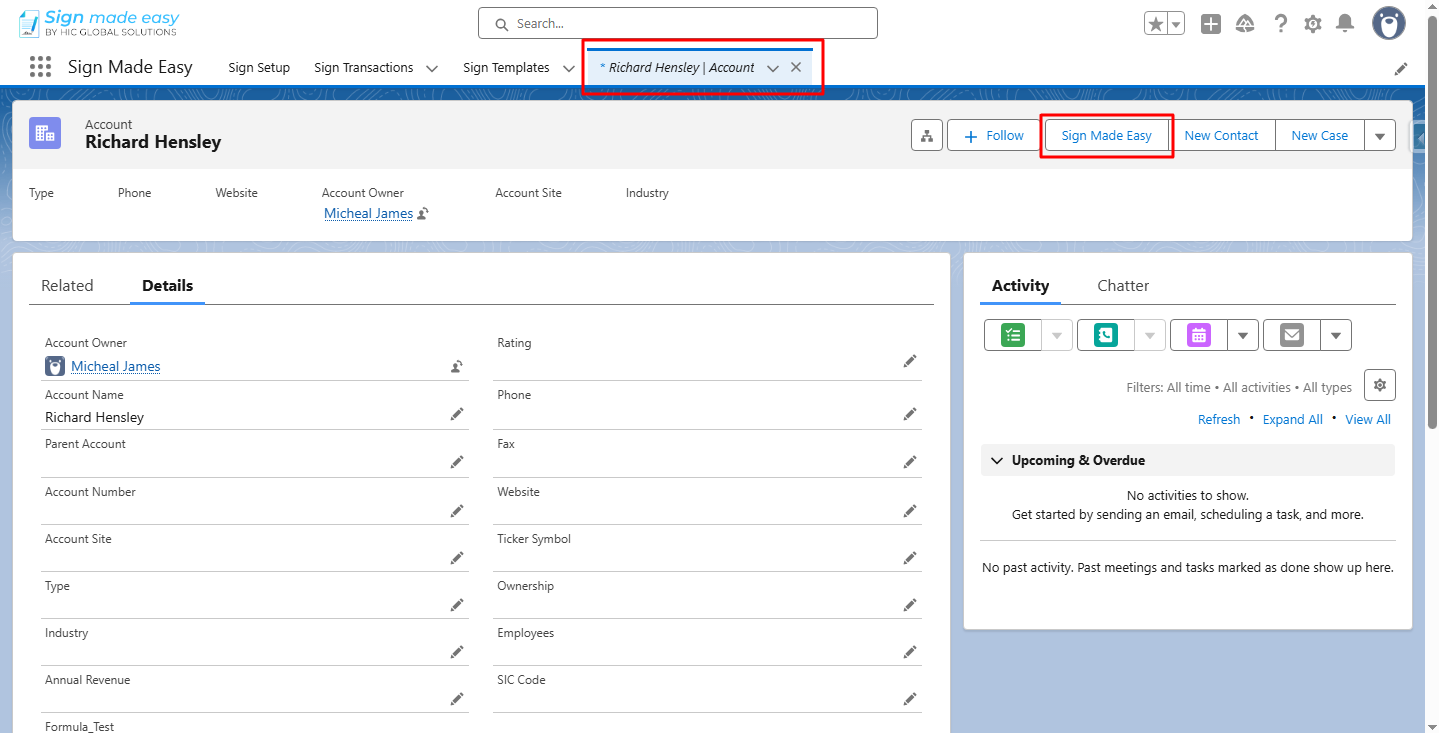This screenshot has height=733, width=1439.
Task: Open the activity timeline settings gear
Action: [1379, 384]
